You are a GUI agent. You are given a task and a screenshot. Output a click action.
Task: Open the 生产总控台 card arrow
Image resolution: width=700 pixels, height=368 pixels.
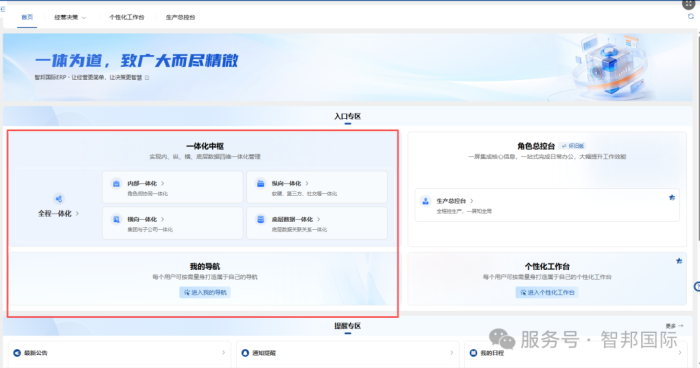coord(471,201)
